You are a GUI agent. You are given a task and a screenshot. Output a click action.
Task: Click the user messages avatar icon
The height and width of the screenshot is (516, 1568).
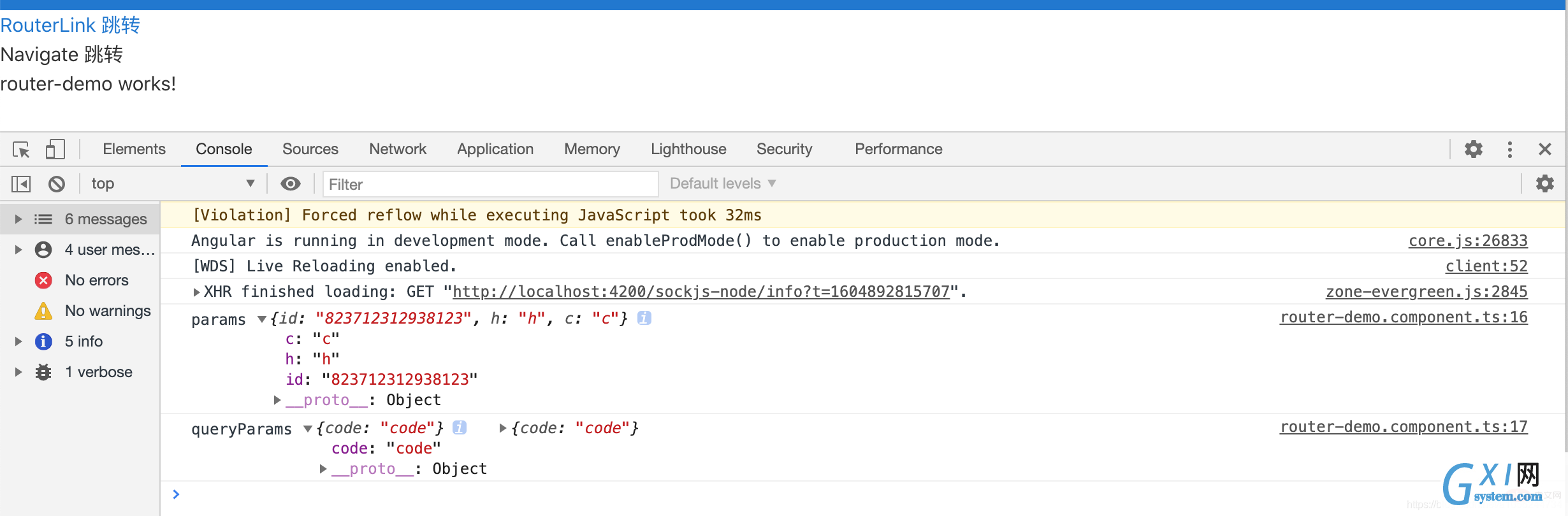pos(43,250)
